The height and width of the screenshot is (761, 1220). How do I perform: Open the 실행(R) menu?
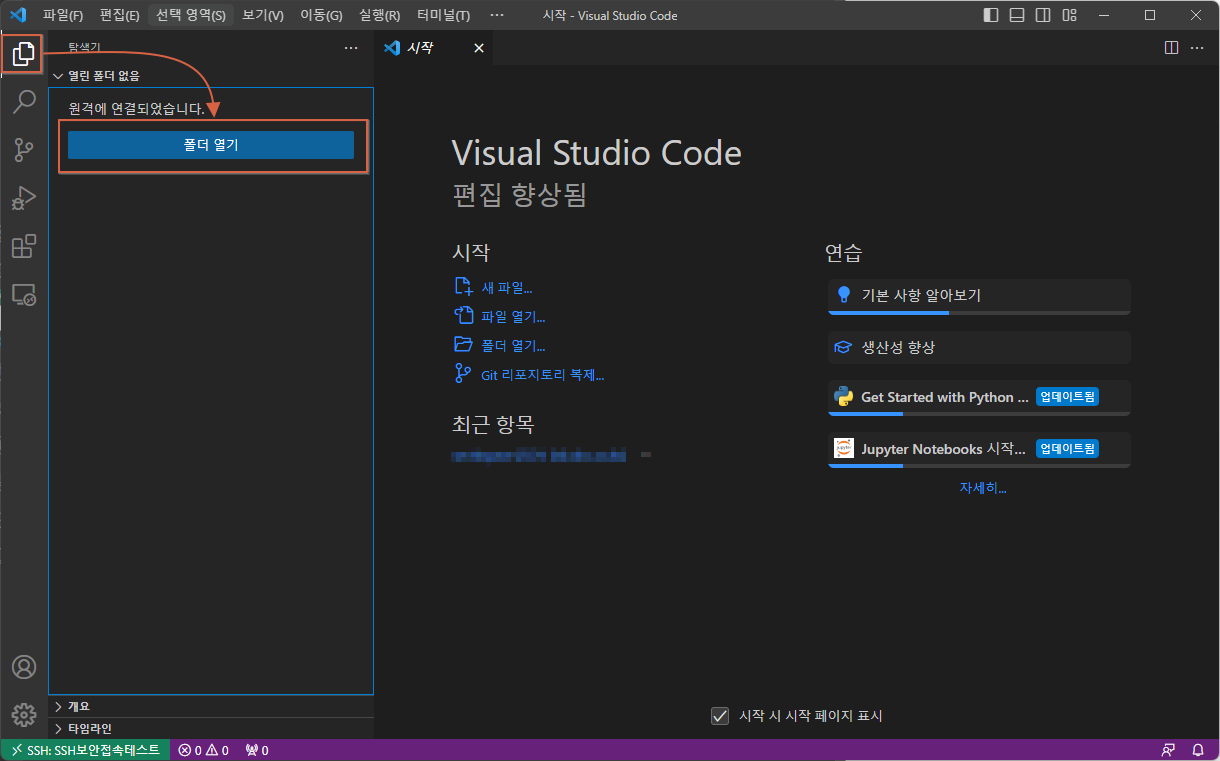click(x=380, y=16)
